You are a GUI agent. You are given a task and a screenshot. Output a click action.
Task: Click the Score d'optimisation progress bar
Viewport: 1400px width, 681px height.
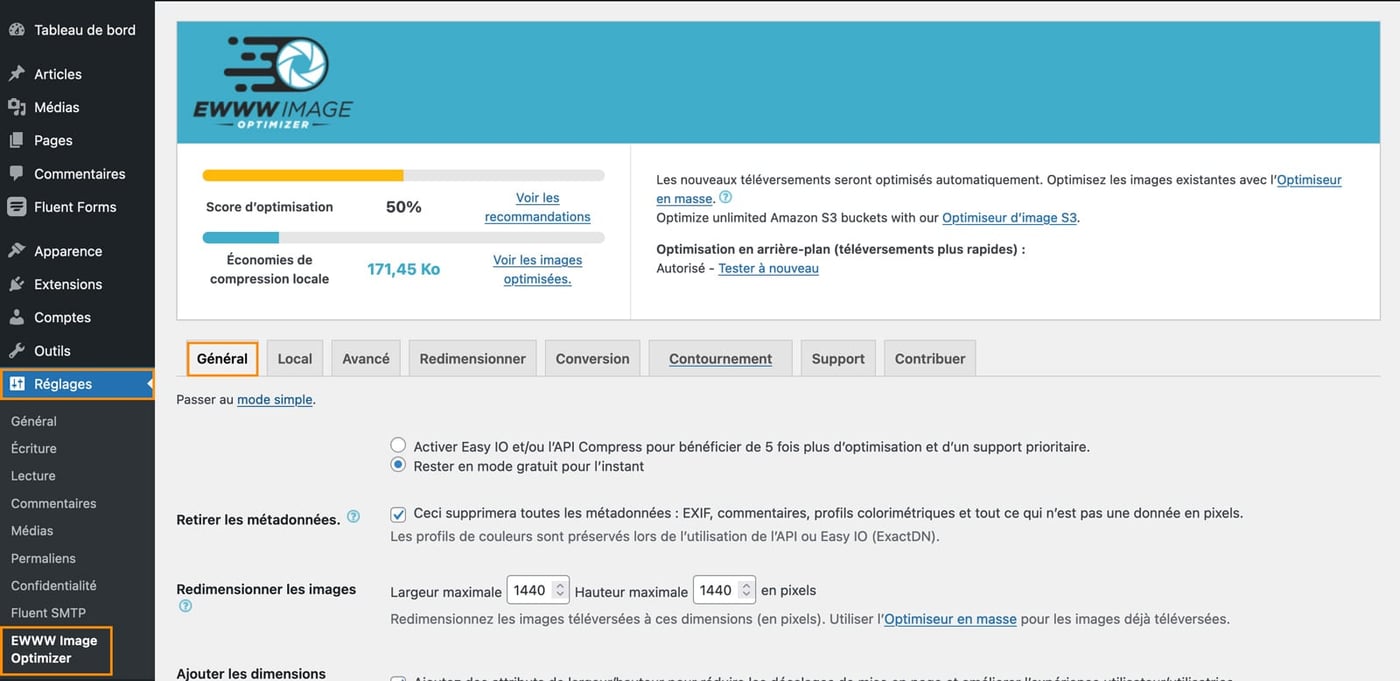[x=403, y=174]
